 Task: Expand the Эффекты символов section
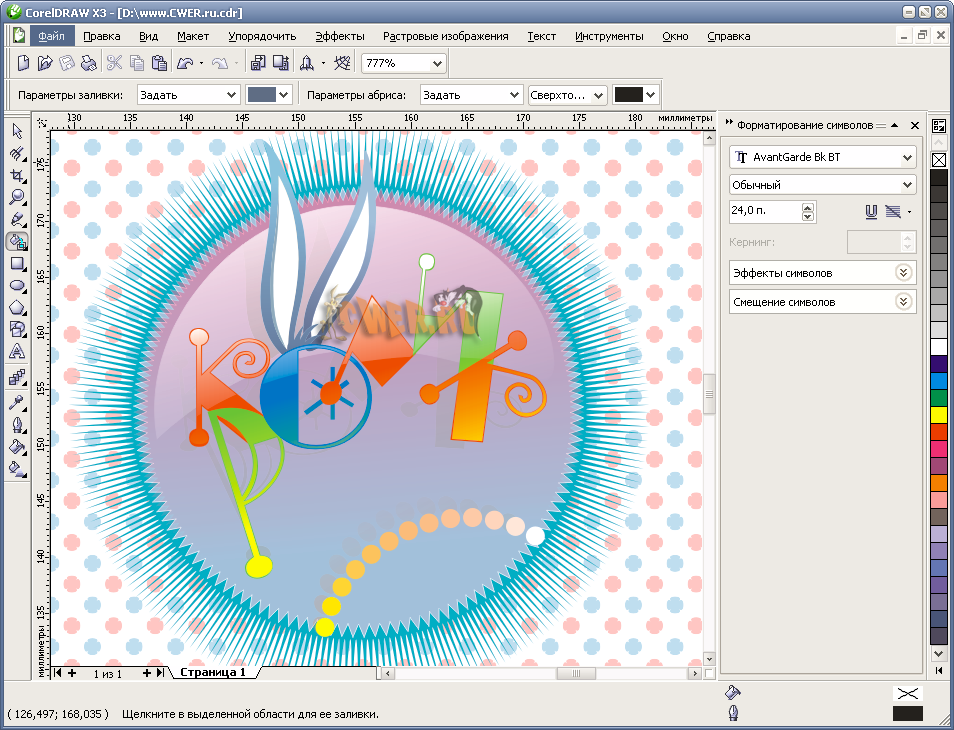pyautogui.click(x=903, y=272)
